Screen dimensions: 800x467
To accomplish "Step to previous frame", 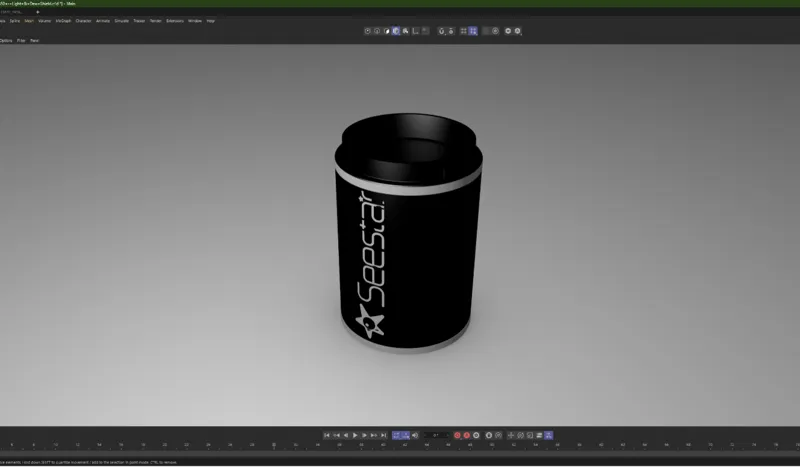I will tap(346, 435).
